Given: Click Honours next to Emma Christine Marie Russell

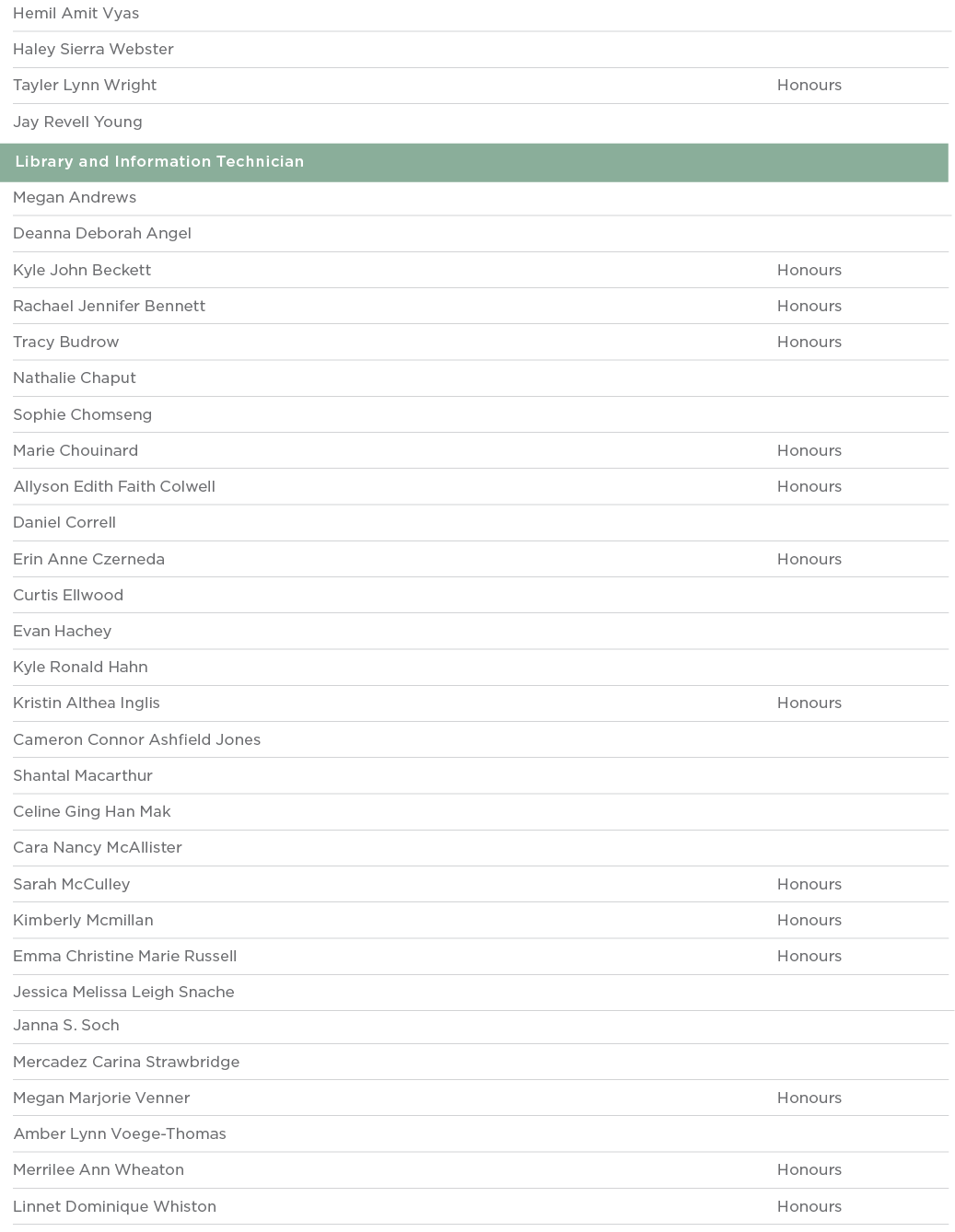Looking at the screenshot, I should coord(809,957).
